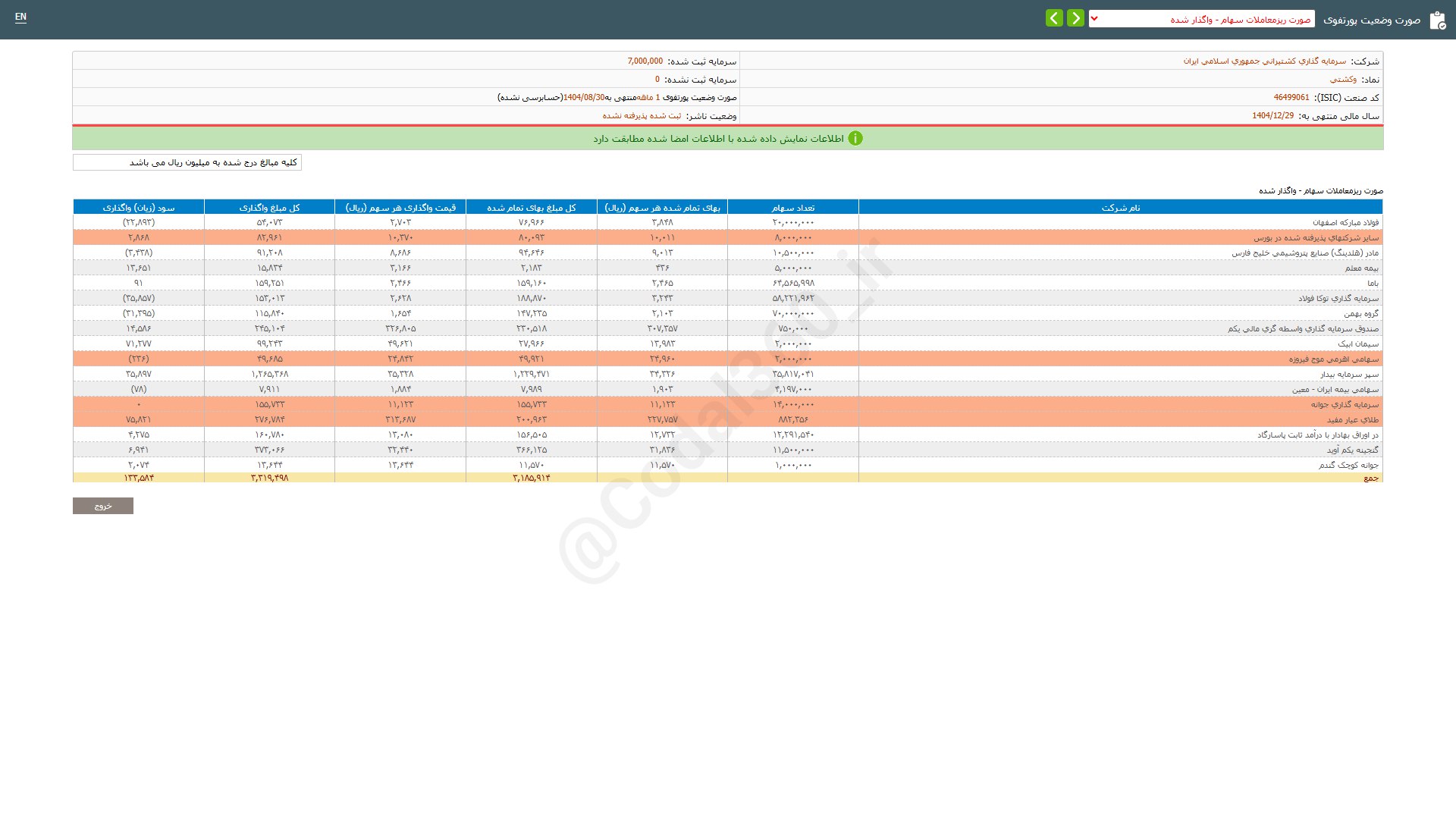The height and width of the screenshot is (819, 1456).
Task: Click the تعداد سهام column header
Action: coord(792,208)
